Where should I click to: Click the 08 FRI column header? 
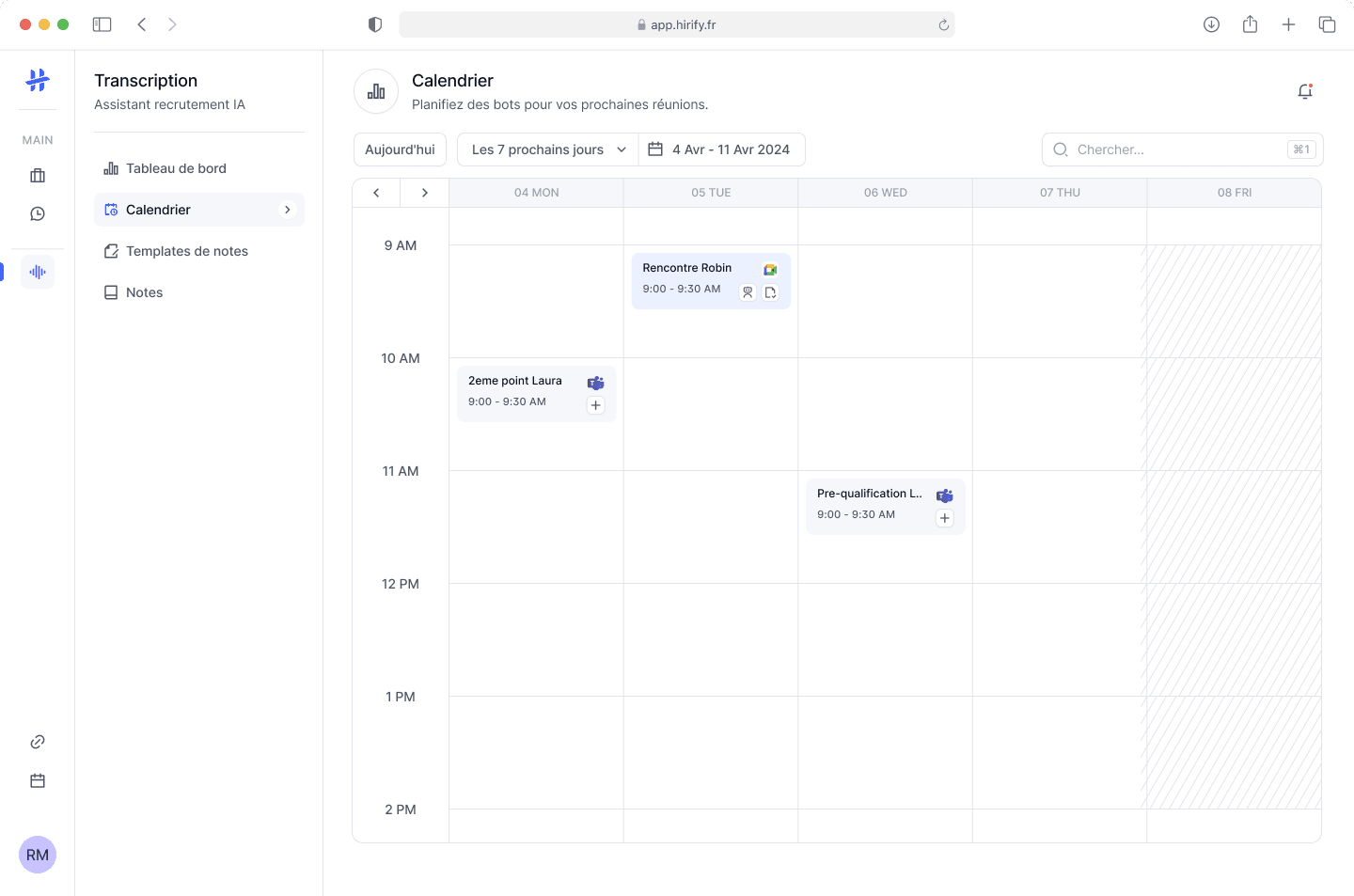pos(1235,193)
